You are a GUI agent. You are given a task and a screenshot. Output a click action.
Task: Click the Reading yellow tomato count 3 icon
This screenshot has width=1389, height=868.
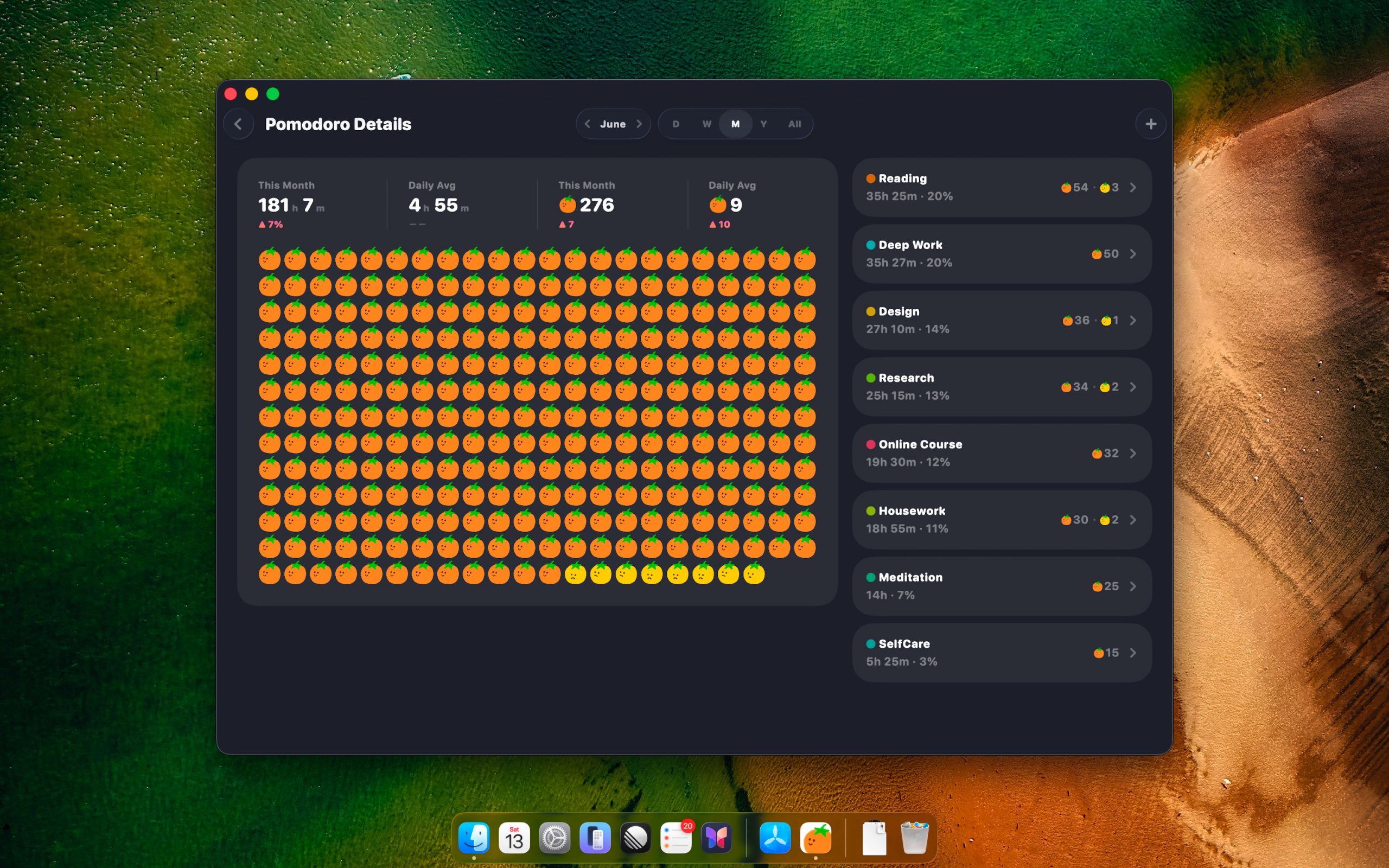1104,188
